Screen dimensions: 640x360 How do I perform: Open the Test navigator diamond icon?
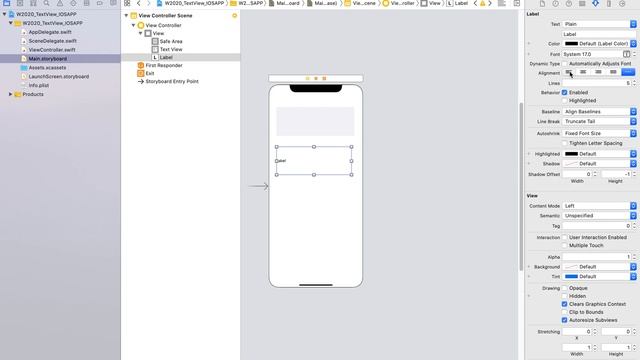pos(73,3)
